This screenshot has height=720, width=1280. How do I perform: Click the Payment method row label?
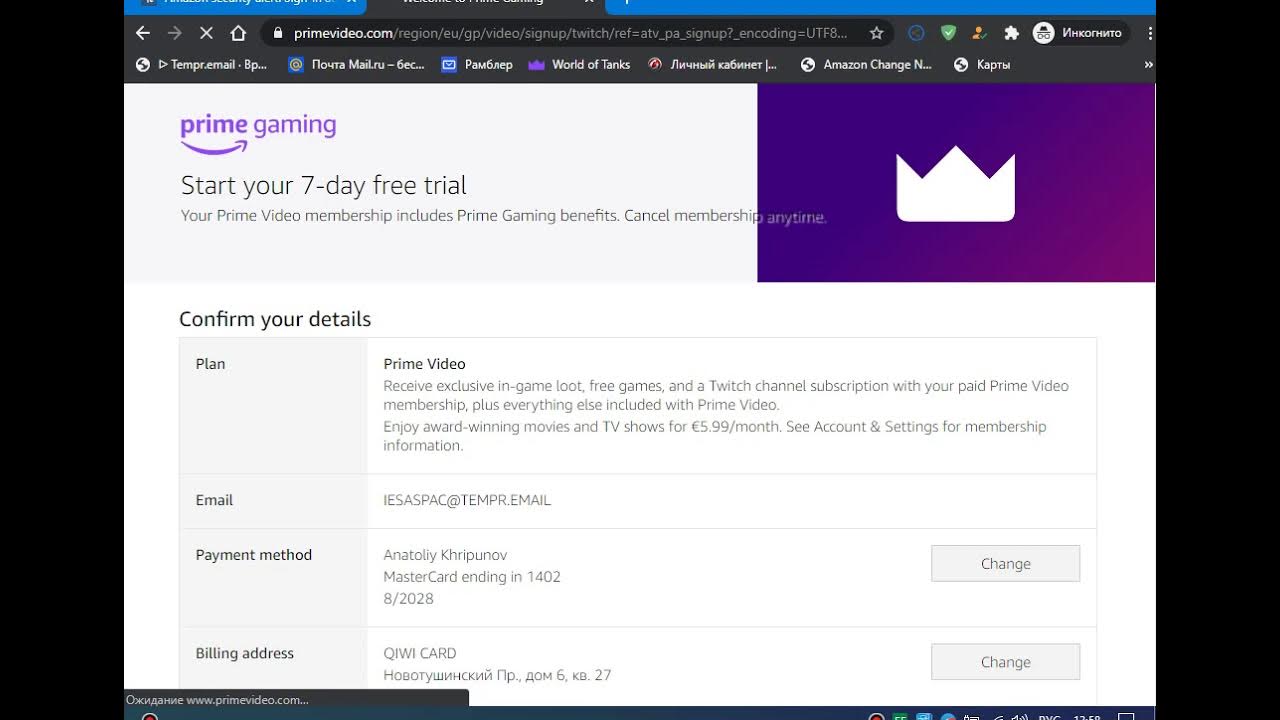tap(254, 555)
